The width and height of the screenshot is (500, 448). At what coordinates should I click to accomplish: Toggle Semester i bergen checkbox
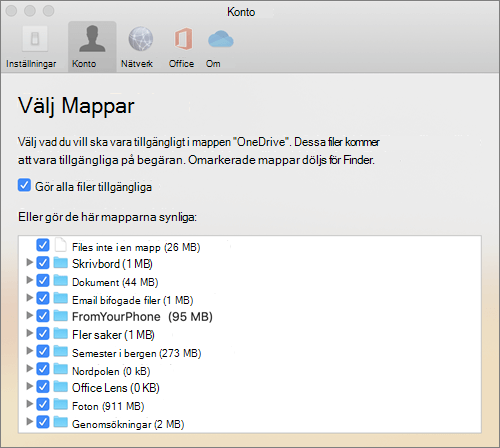click(x=43, y=351)
